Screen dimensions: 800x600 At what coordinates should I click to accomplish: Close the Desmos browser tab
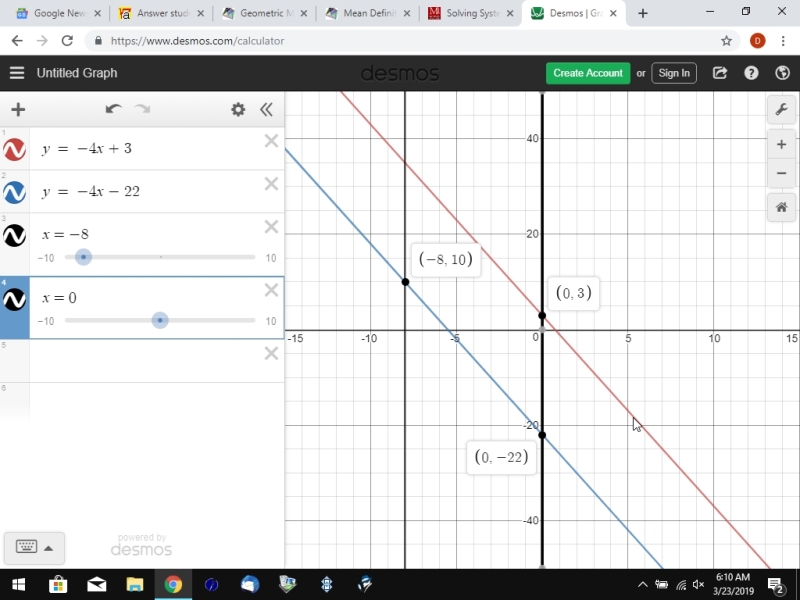614,13
